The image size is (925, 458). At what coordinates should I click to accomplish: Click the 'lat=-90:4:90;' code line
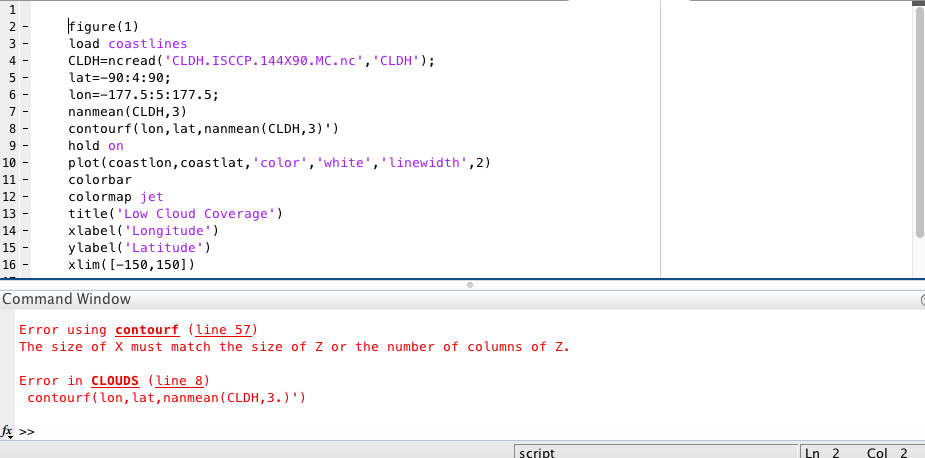point(119,77)
